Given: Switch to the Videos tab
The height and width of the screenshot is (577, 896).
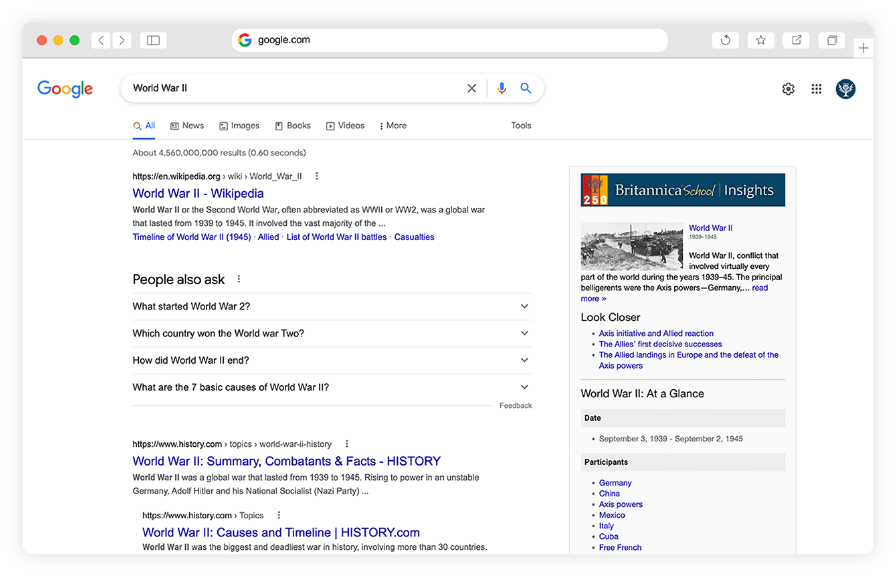Looking at the screenshot, I should click(345, 126).
